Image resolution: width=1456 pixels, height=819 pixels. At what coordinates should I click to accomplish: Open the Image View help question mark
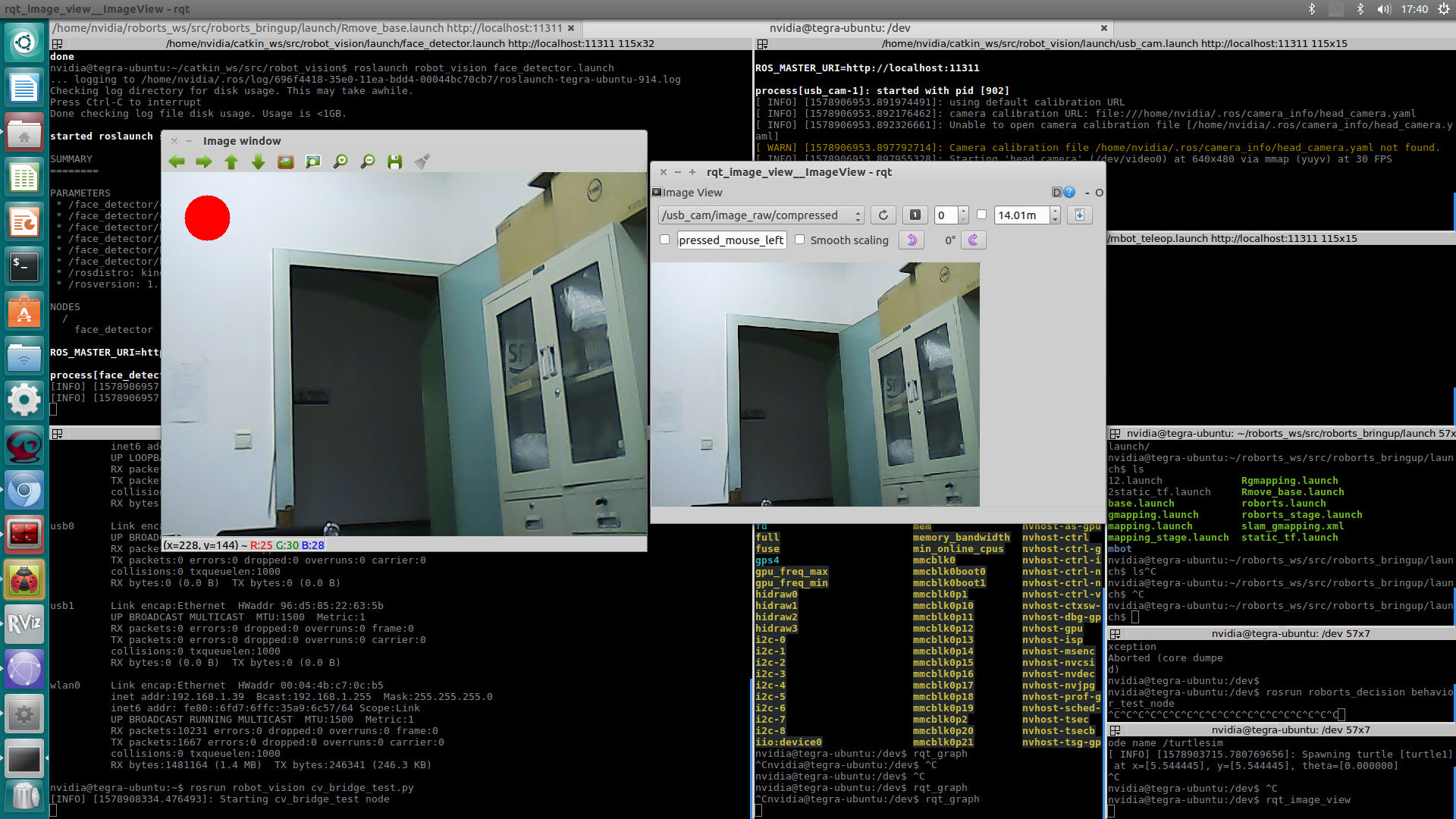[x=1069, y=192]
